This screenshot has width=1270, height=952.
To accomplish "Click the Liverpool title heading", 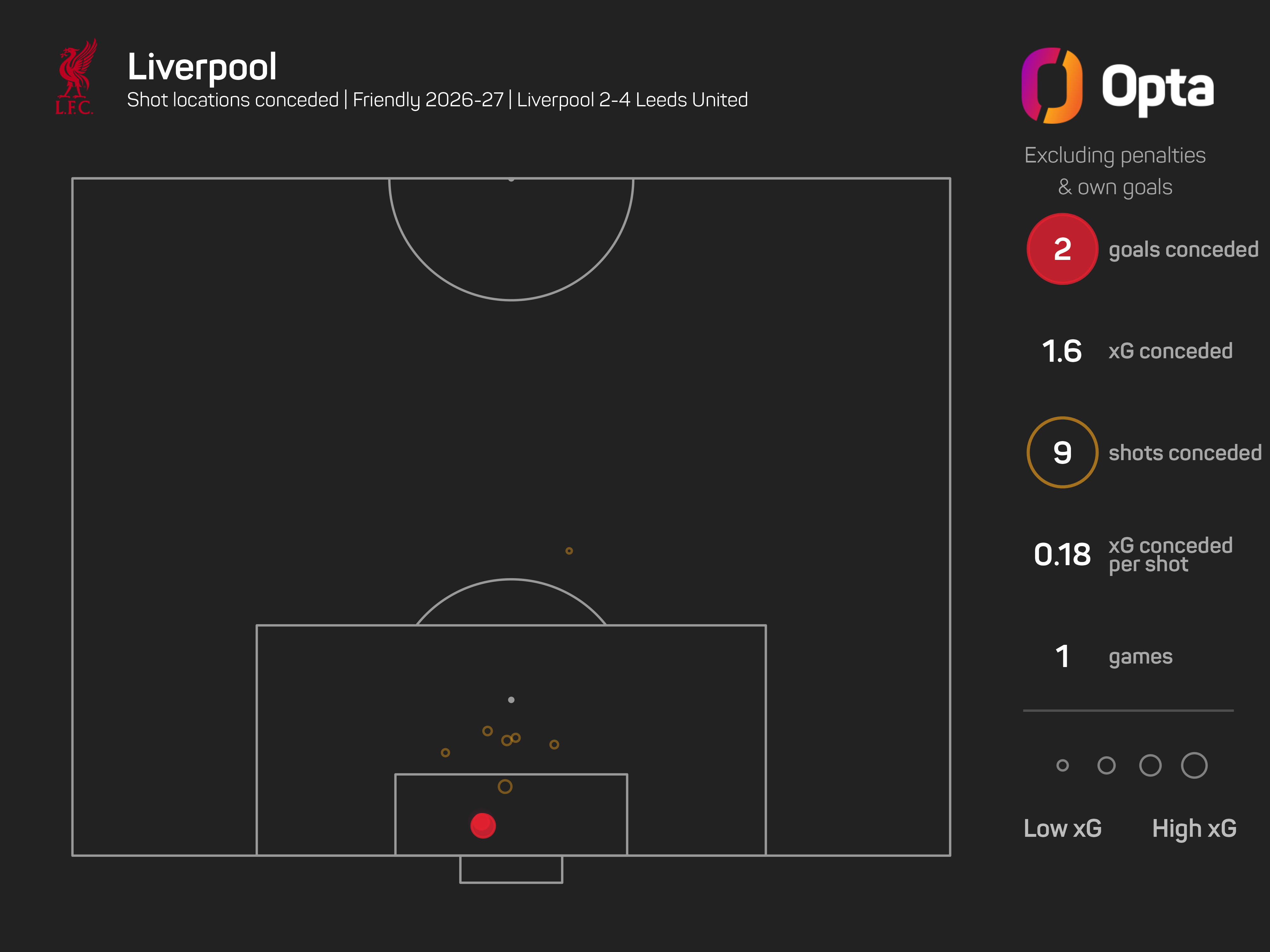I will click(x=202, y=67).
